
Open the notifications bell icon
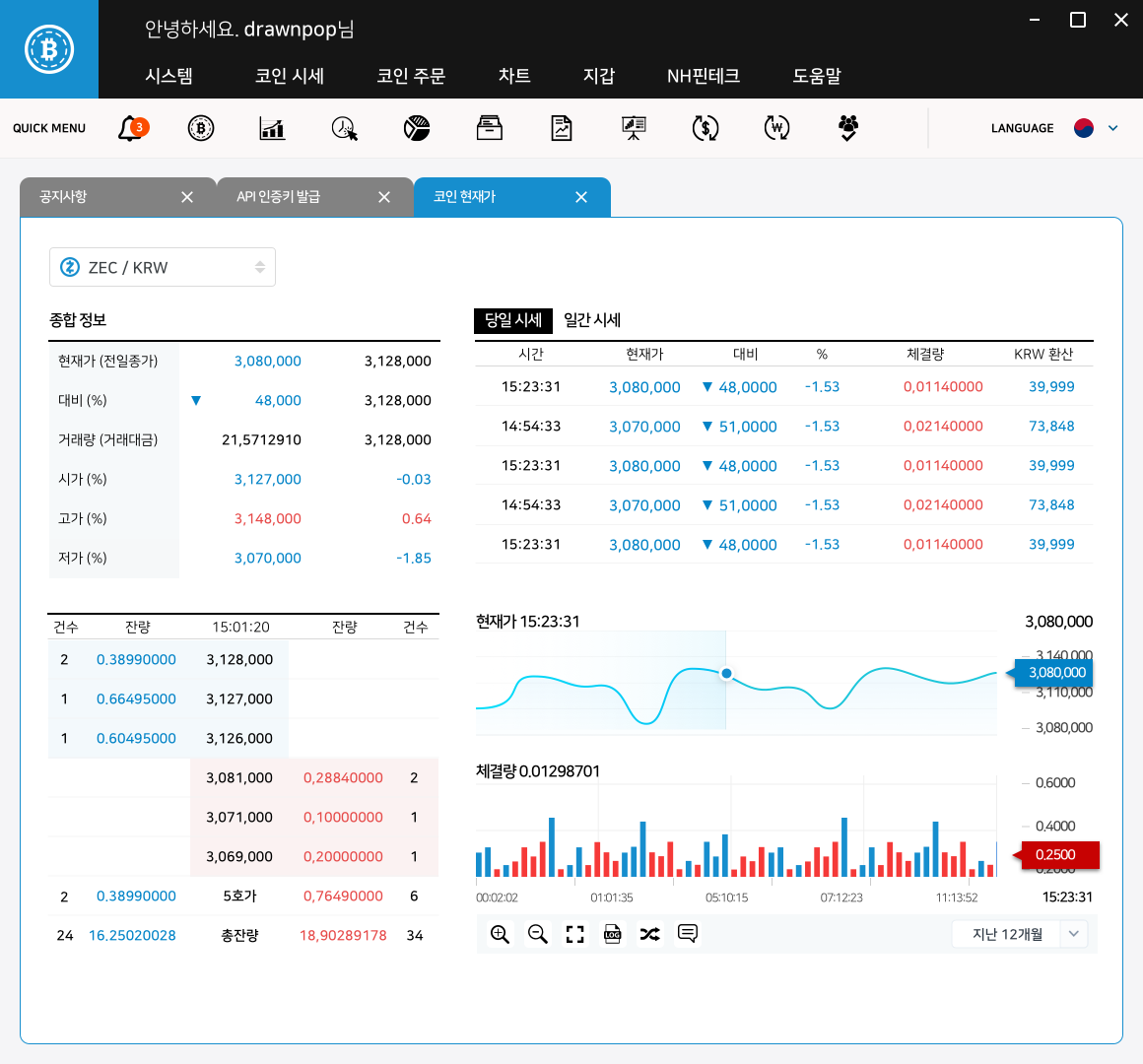click(131, 128)
